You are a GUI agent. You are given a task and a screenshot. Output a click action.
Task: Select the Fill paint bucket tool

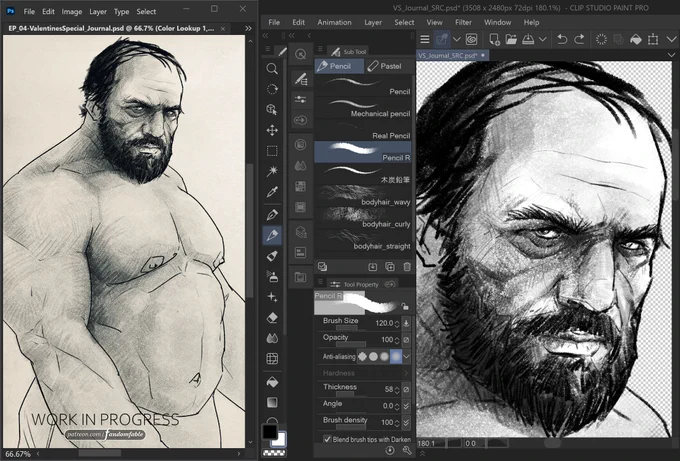[272, 382]
